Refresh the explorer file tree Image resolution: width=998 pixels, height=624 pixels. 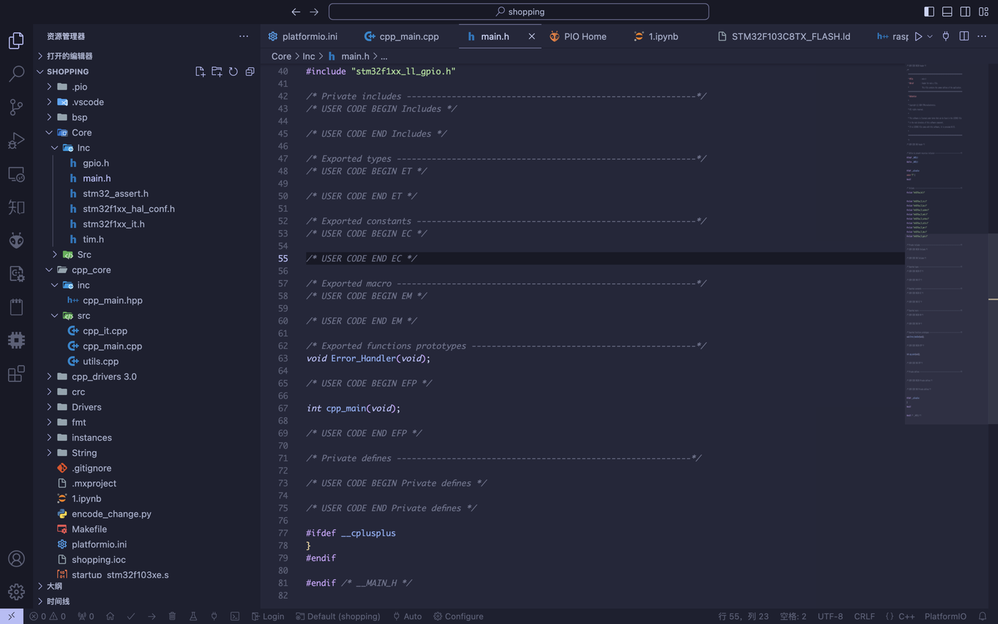tap(233, 72)
